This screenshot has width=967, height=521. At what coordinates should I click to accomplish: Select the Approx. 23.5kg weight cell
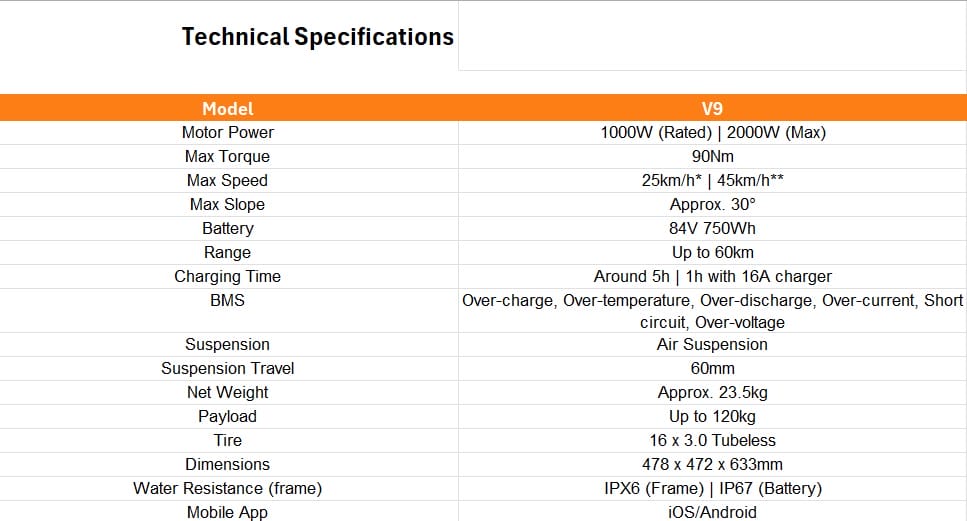pyautogui.click(x=712, y=392)
